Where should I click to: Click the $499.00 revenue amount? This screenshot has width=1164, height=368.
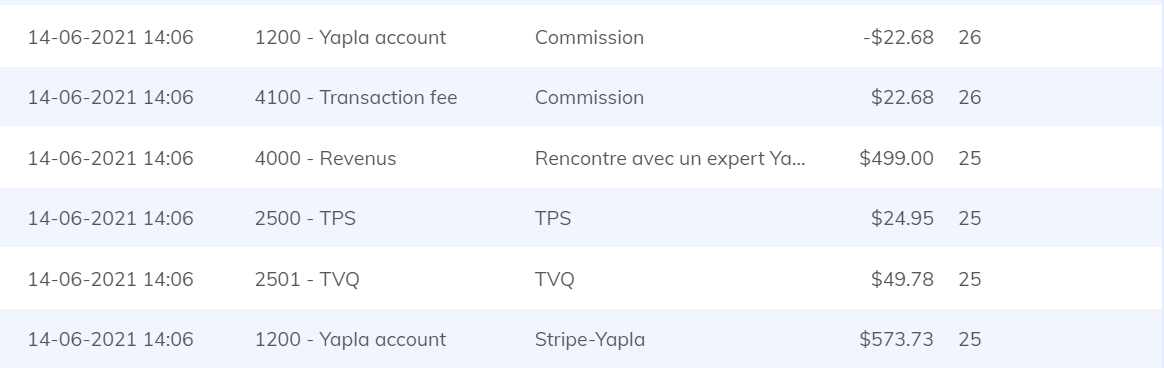pyautogui.click(x=896, y=158)
